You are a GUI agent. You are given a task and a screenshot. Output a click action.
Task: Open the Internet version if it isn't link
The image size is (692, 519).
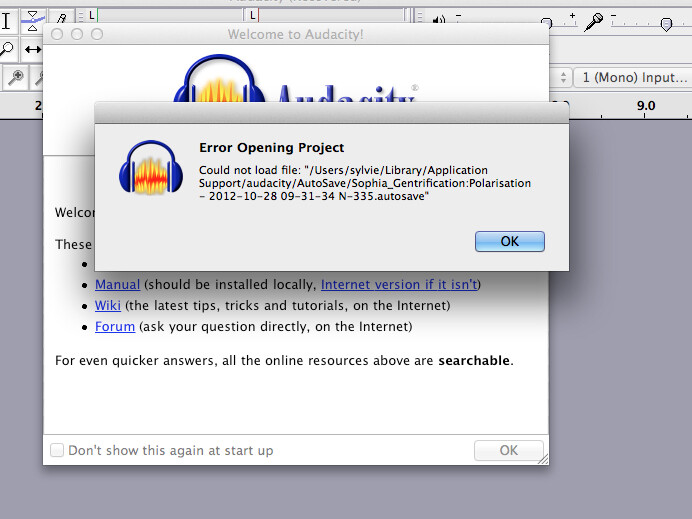tap(399, 285)
